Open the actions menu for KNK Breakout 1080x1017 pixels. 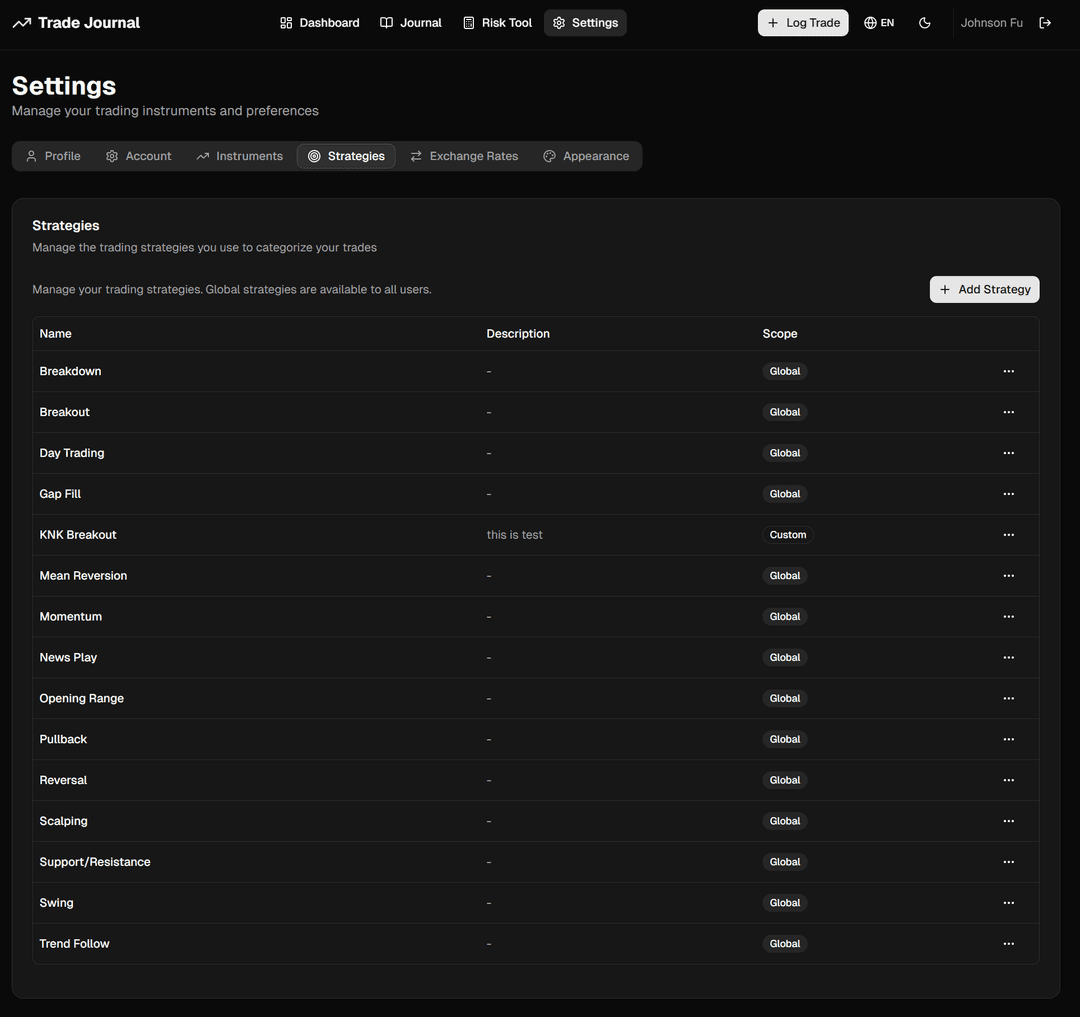click(1008, 534)
